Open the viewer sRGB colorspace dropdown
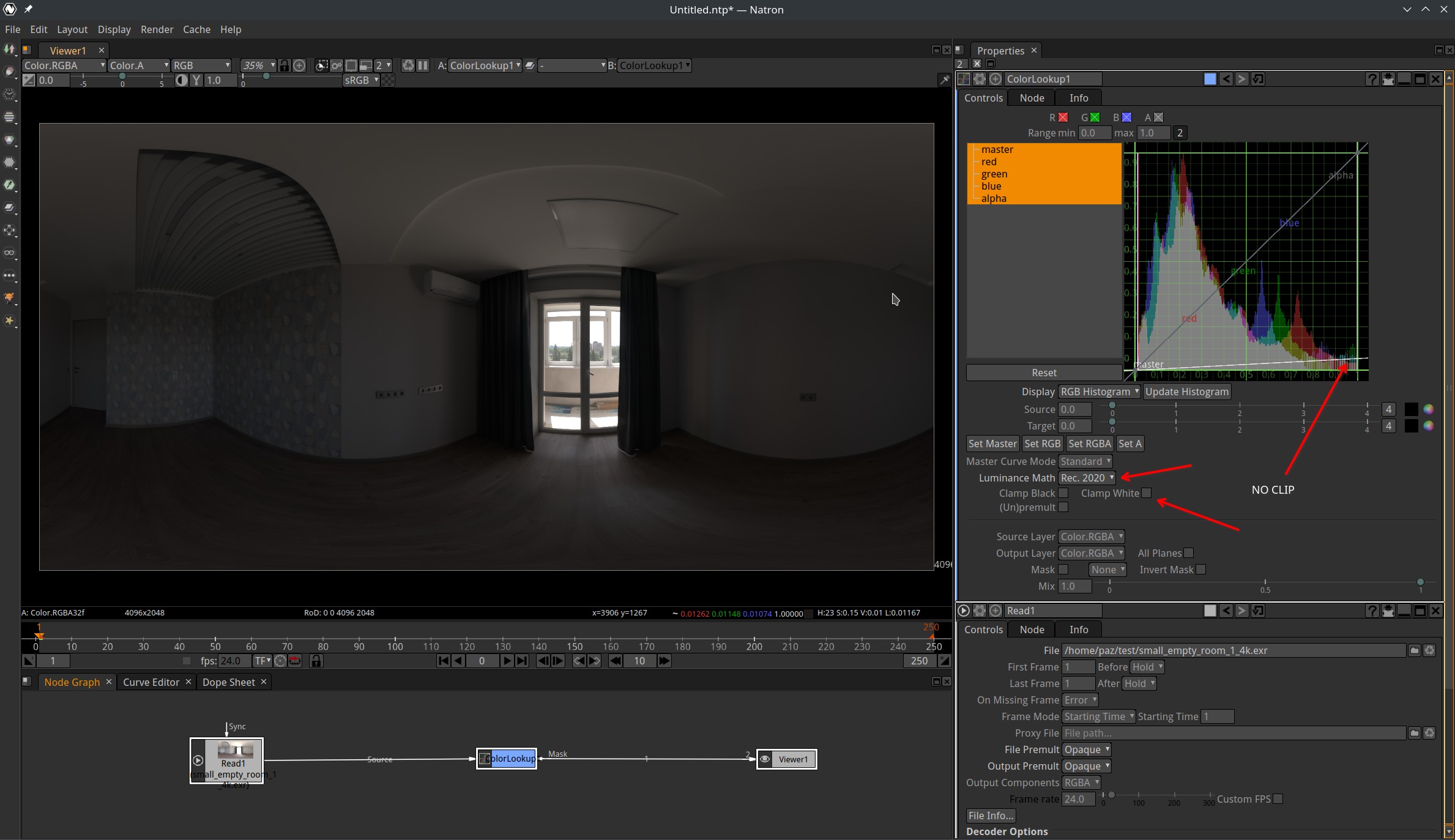This screenshot has width=1455, height=840. pos(361,80)
